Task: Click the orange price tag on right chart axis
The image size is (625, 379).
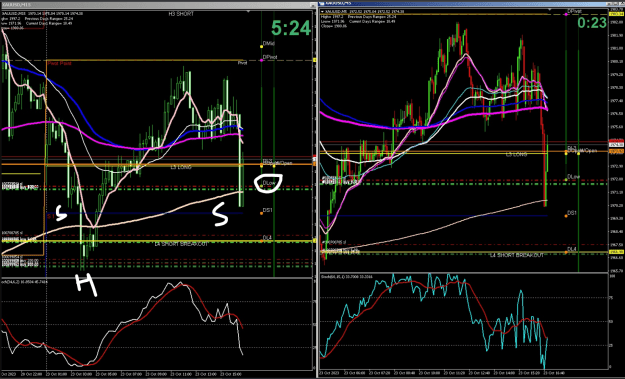Action: pyautogui.click(x=616, y=151)
